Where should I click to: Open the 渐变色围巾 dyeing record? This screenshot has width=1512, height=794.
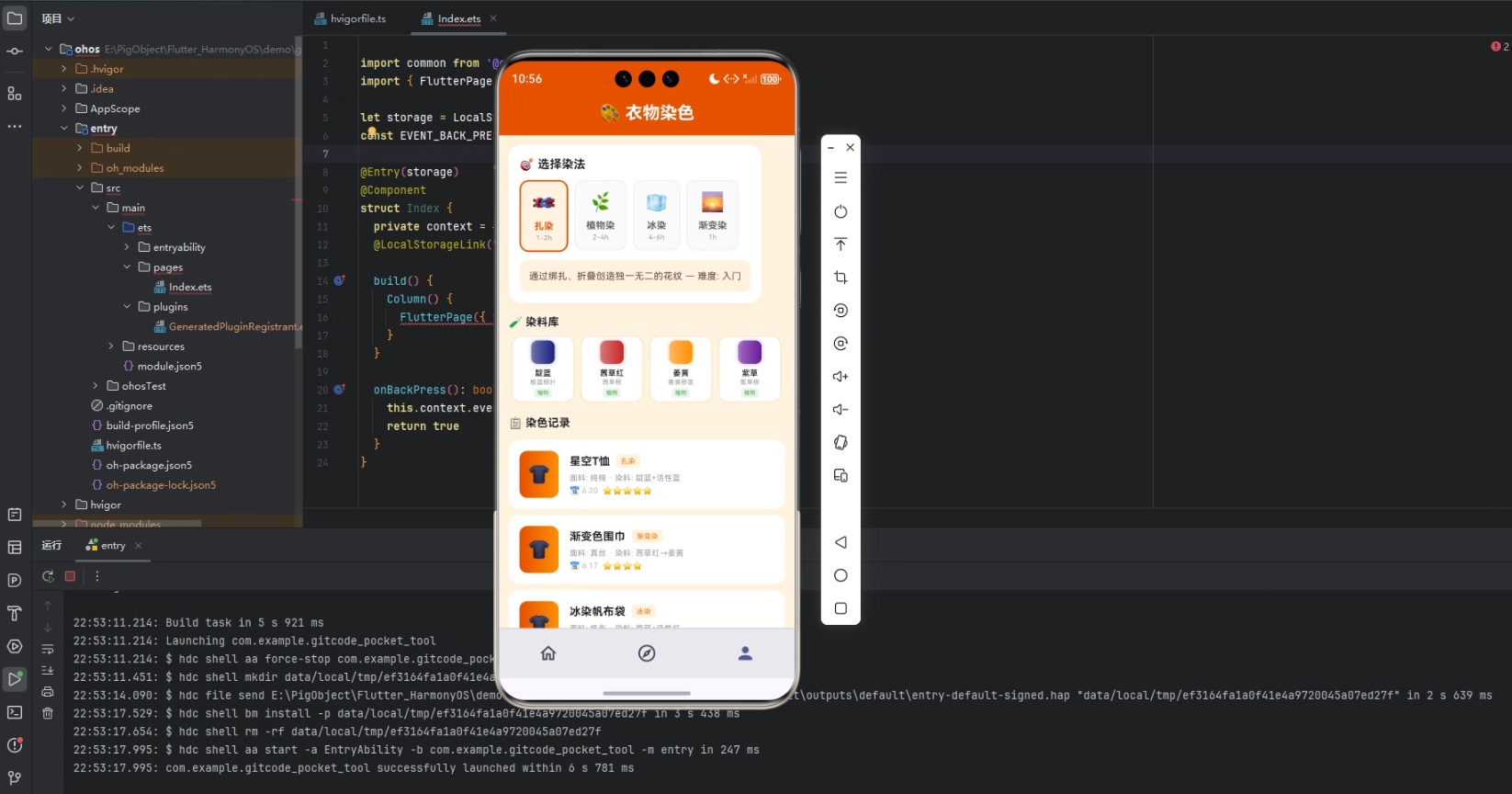pyautogui.click(x=647, y=550)
